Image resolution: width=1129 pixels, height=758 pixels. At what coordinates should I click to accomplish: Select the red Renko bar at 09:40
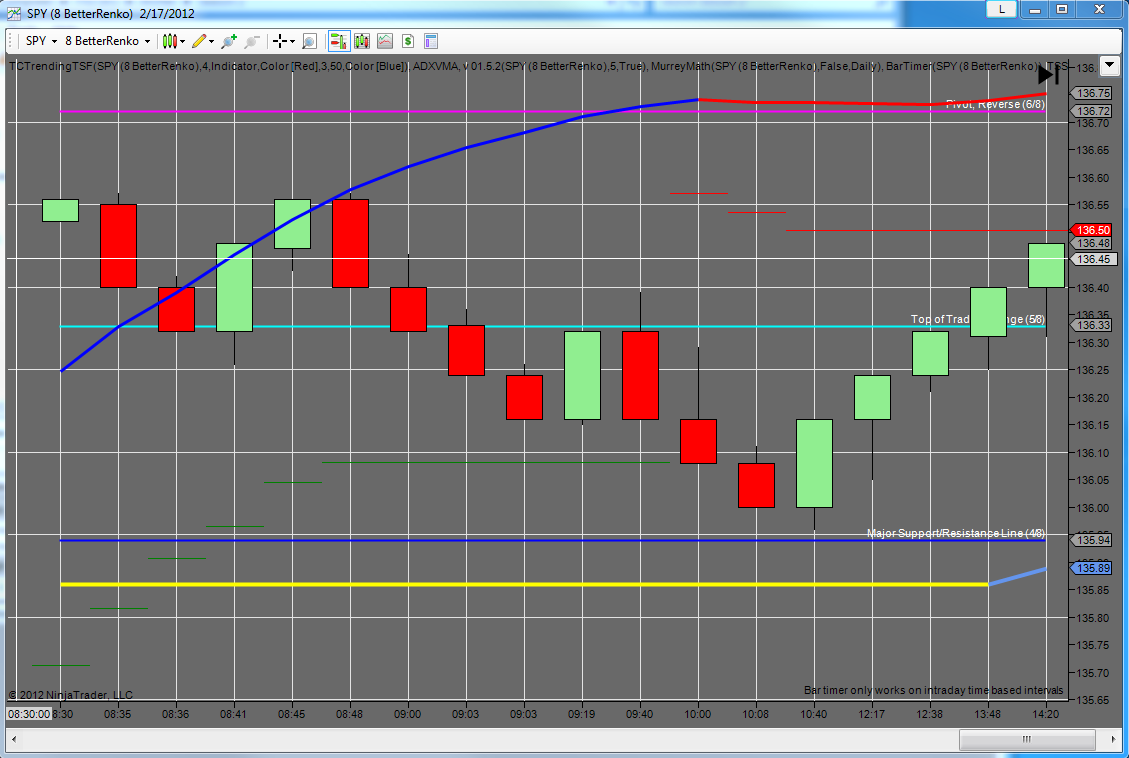pos(640,375)
